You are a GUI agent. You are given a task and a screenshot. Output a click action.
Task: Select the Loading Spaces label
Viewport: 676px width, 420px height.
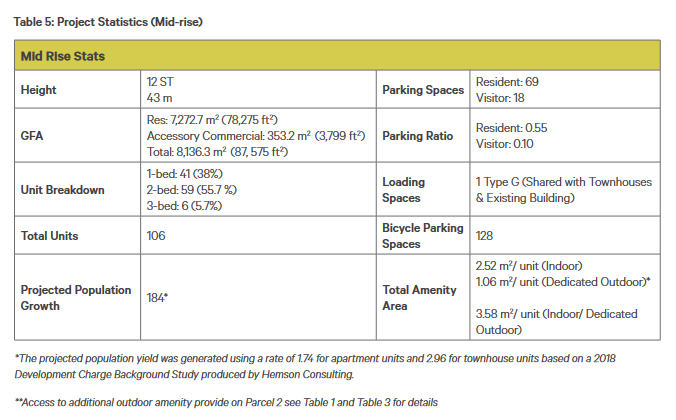point(404,190)
